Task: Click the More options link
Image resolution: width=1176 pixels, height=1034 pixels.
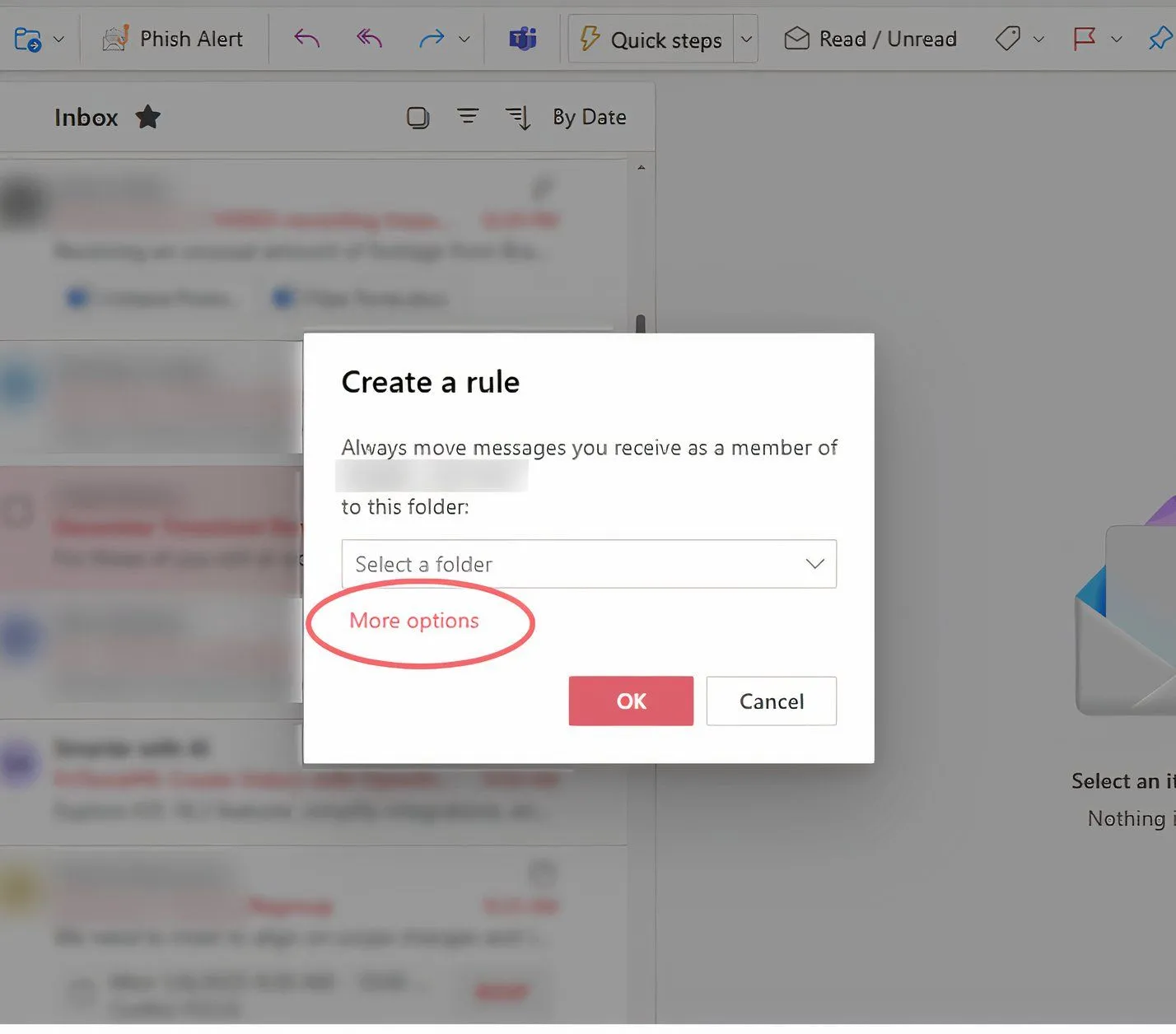Action: point(414,621)
